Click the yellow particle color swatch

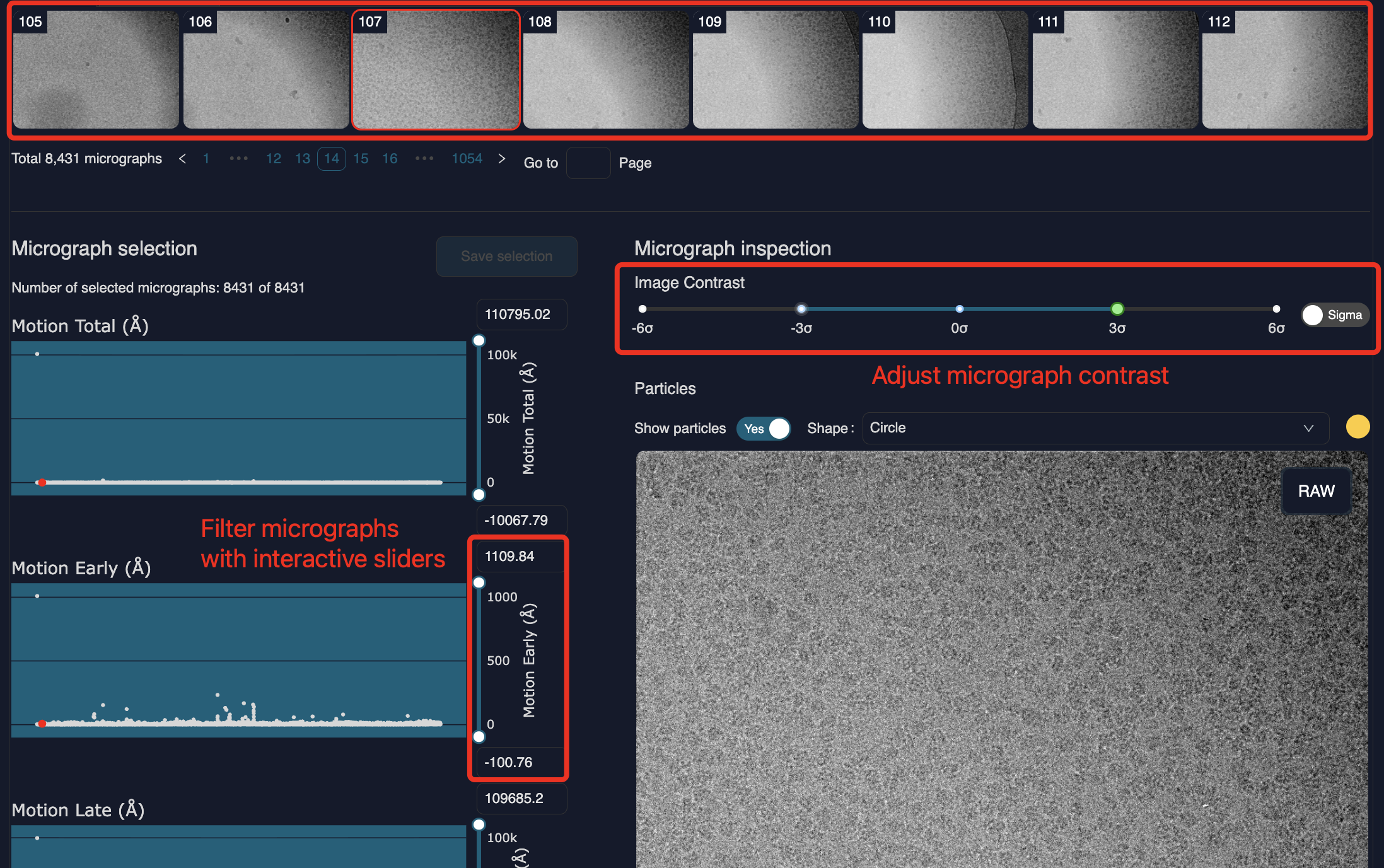coord(1357,427)
